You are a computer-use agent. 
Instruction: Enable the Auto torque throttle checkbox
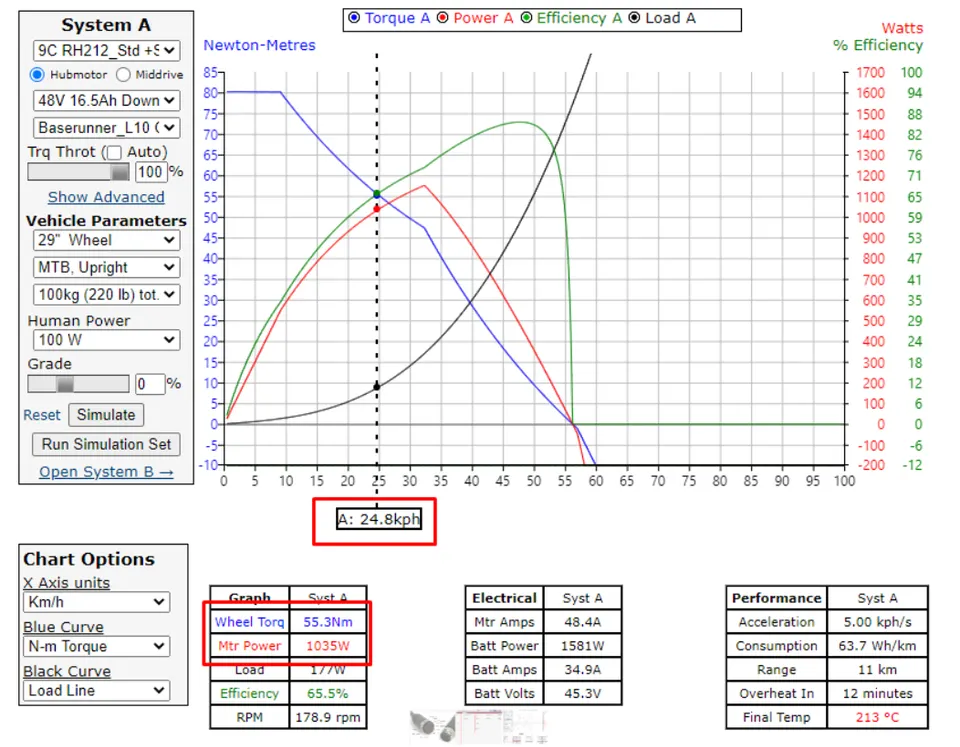(x=114, y=152)
